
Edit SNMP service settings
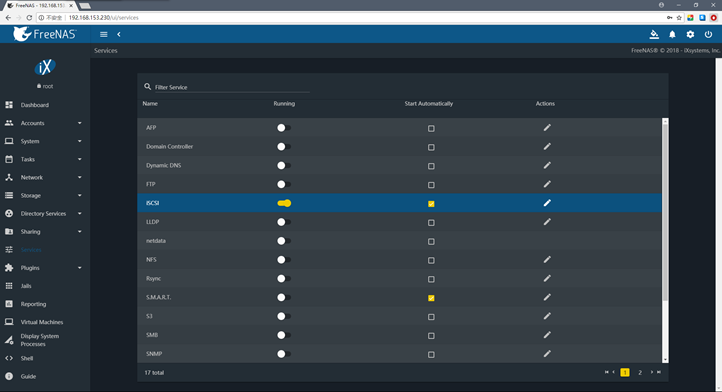pyautogui.click(x=547, y=354)
